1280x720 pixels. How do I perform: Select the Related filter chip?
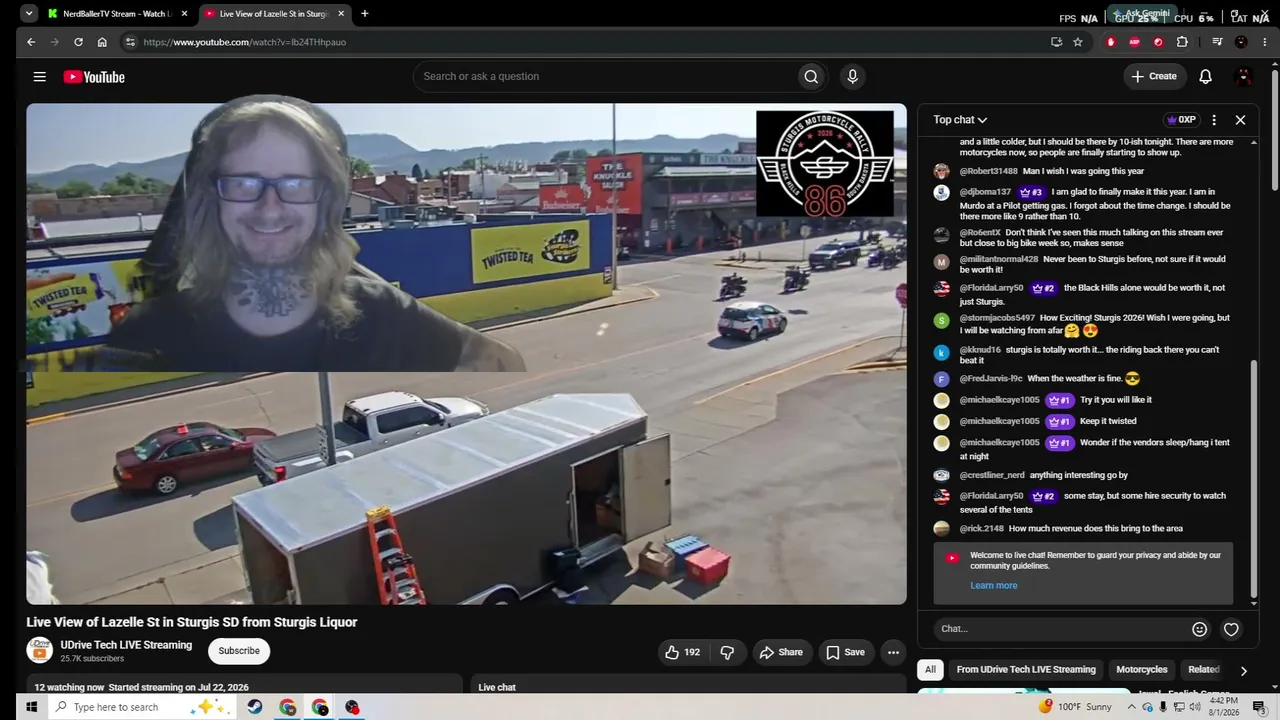(x=1203, y=670)
